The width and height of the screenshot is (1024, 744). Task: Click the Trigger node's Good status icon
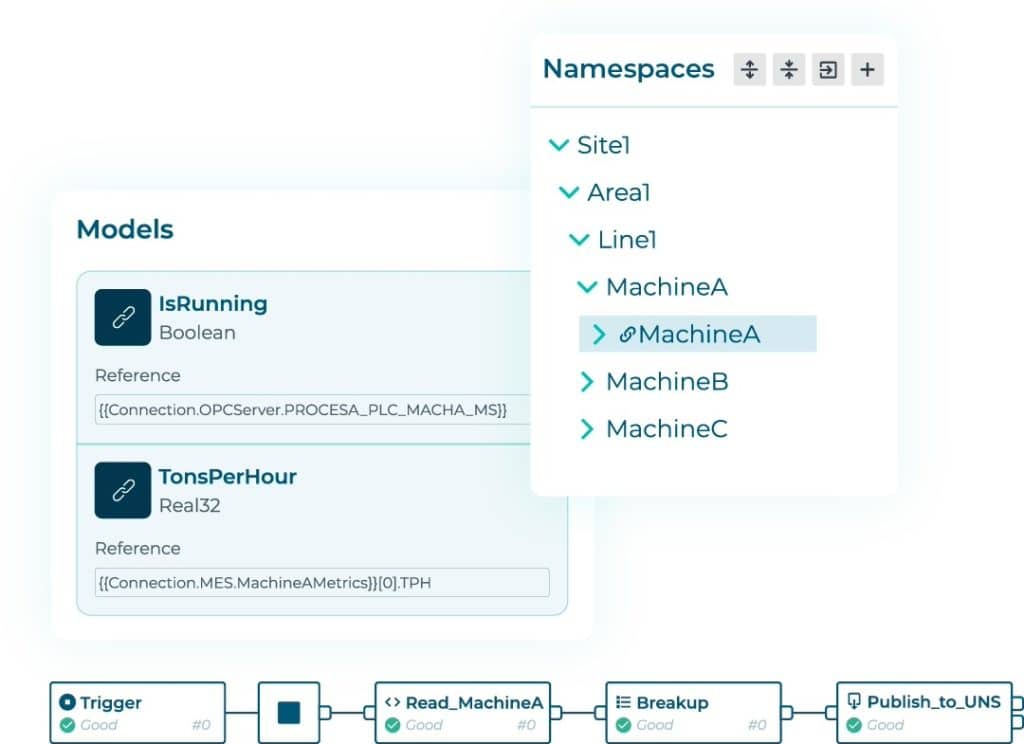[x=68, y=725]
